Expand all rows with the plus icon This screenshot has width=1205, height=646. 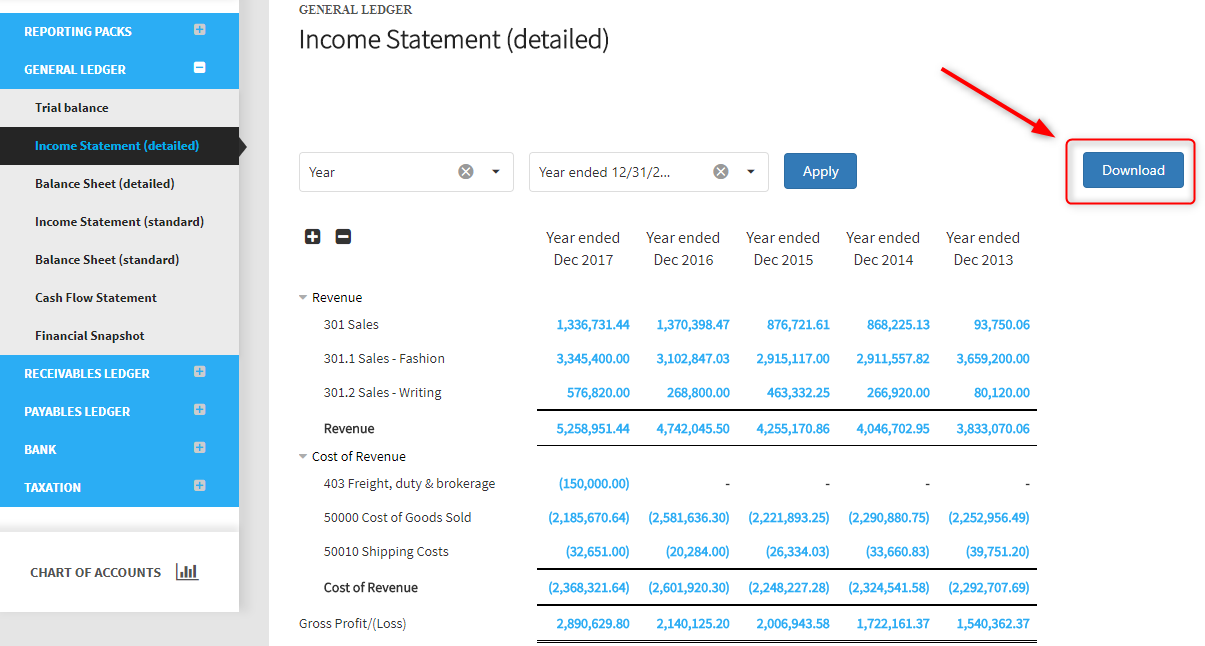click(x=313, y=237)
